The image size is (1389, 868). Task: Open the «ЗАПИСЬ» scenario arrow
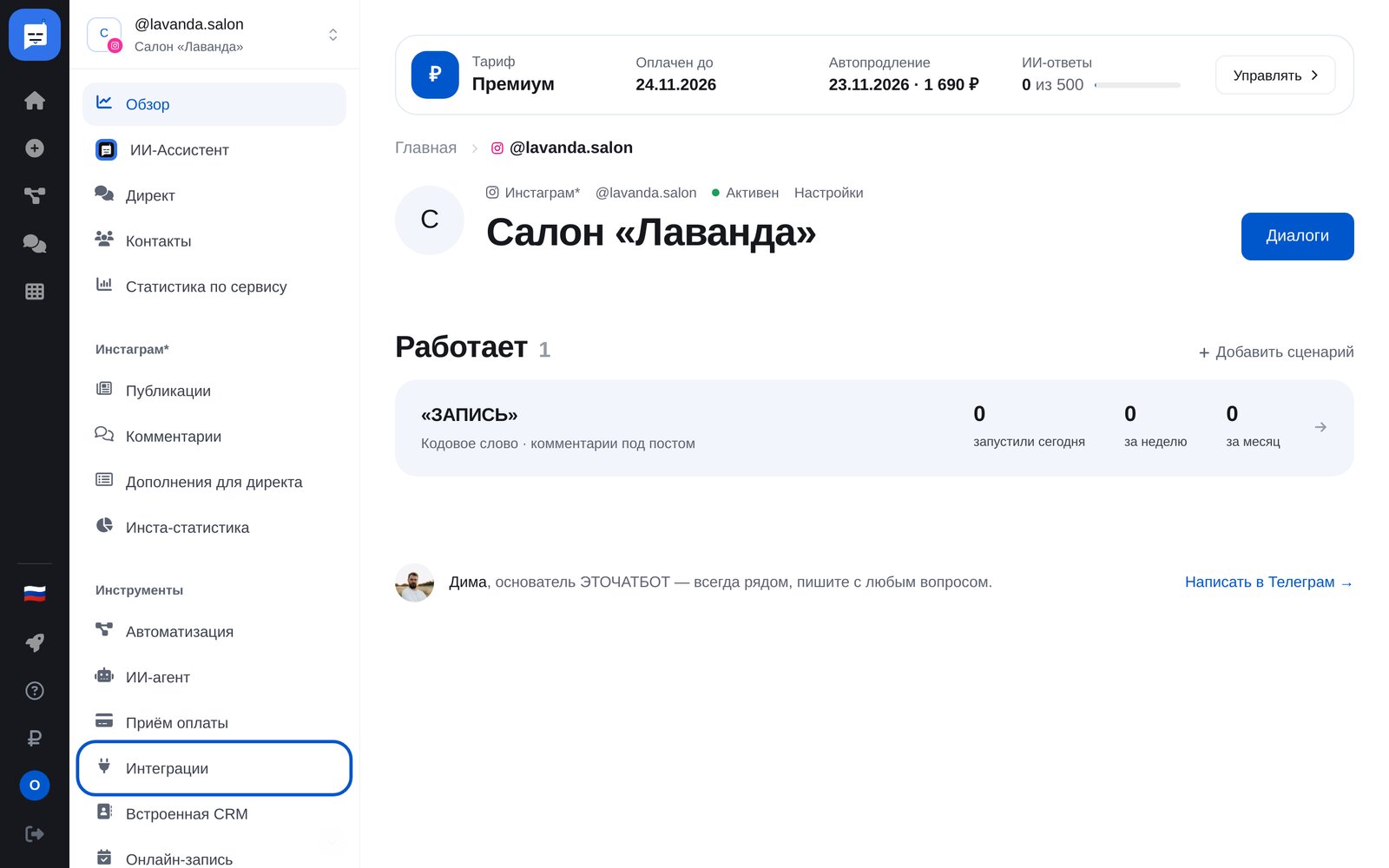tap(1320, 427)
